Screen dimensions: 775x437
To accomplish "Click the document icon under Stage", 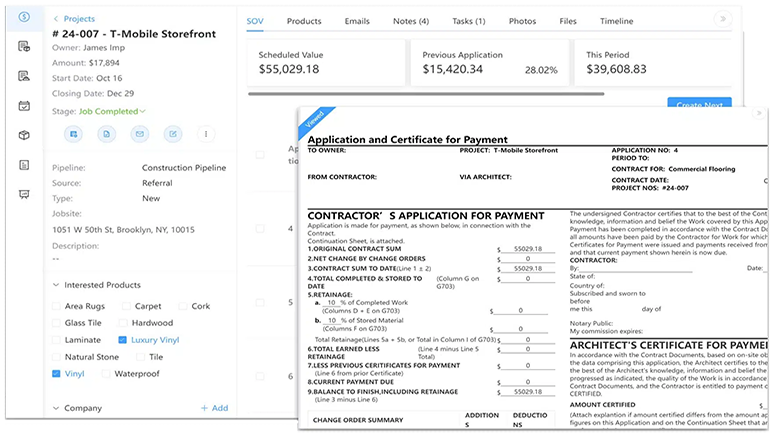I will click(x=106, y=133).
